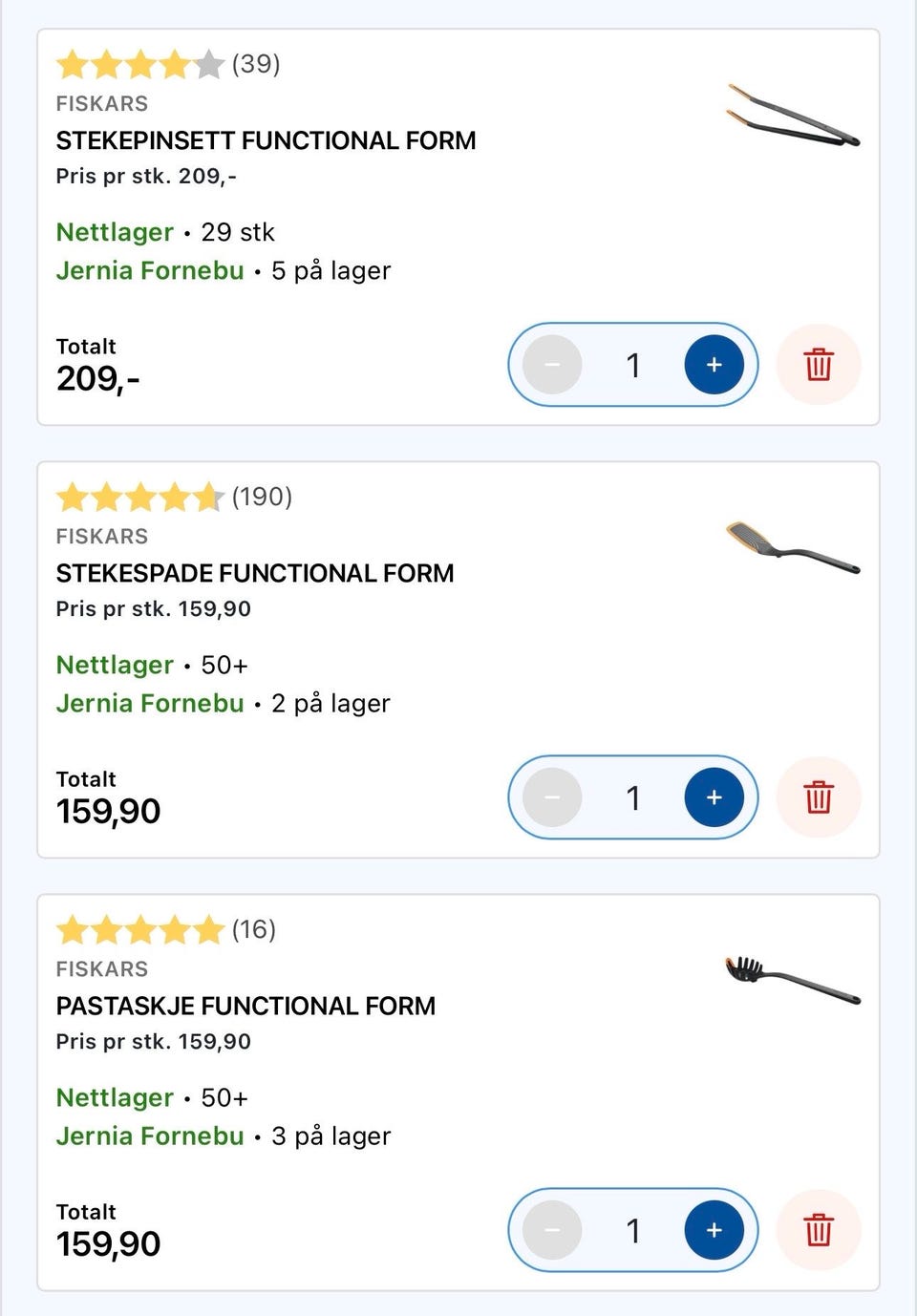Viewport: 917px width, 1316px height.
Task: Decrease Stekepinsett quantity with minus button
Action: click(x=552, y=365)
